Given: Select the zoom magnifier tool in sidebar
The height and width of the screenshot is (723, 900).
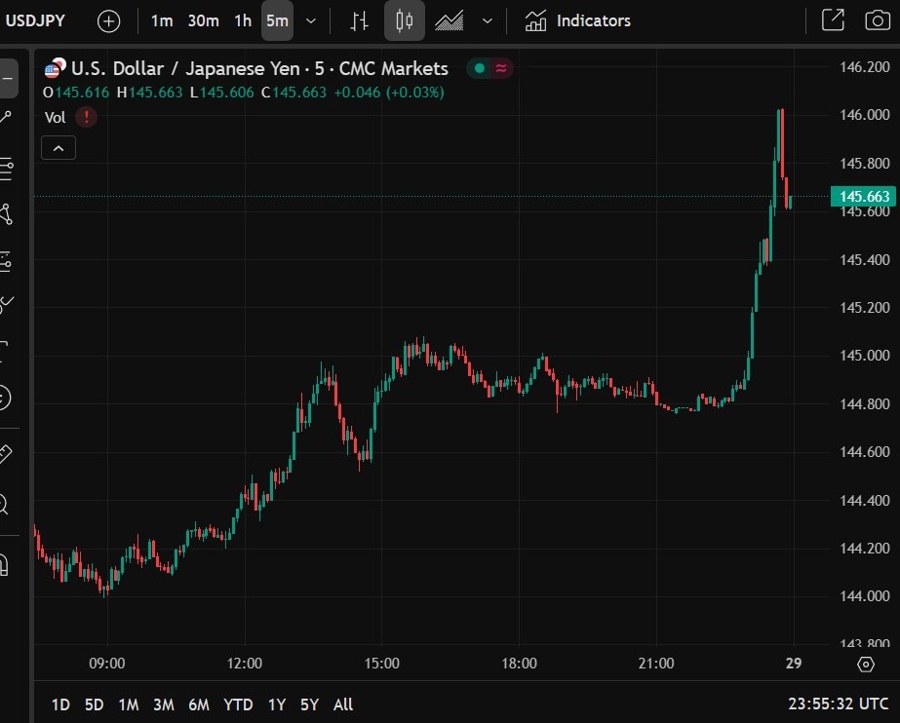Looking at the screenshot, I should click(5, 504).
